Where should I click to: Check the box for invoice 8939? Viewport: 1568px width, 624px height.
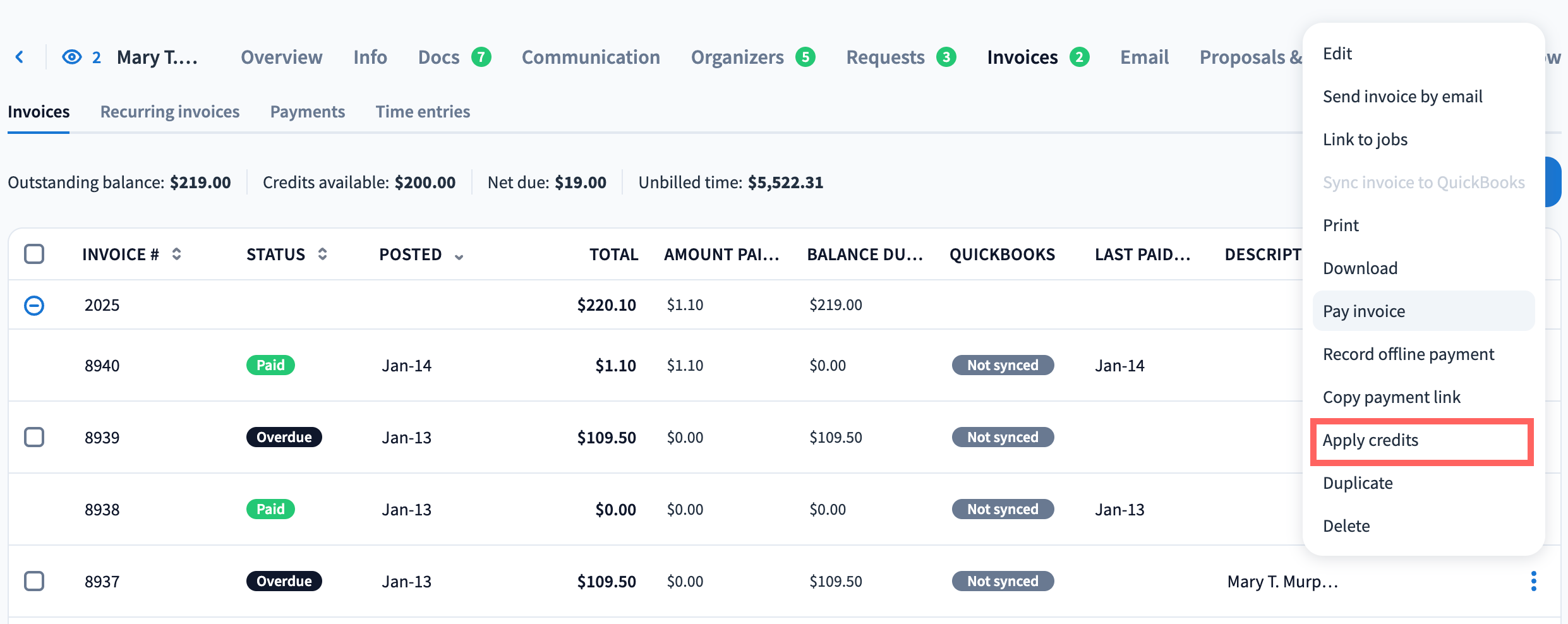click(x=34, y=437)
